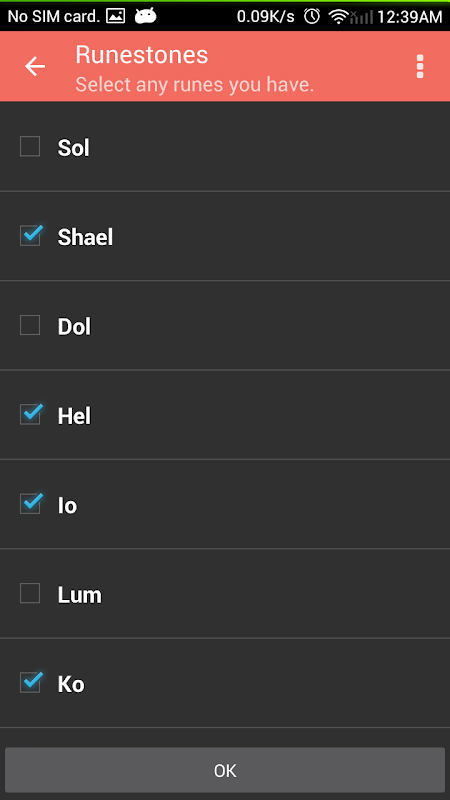Viewport: 450px width, 800px height.
Task: Check the Sol rune checkbox
Action: pyautogui.click(x=30, y=146)
